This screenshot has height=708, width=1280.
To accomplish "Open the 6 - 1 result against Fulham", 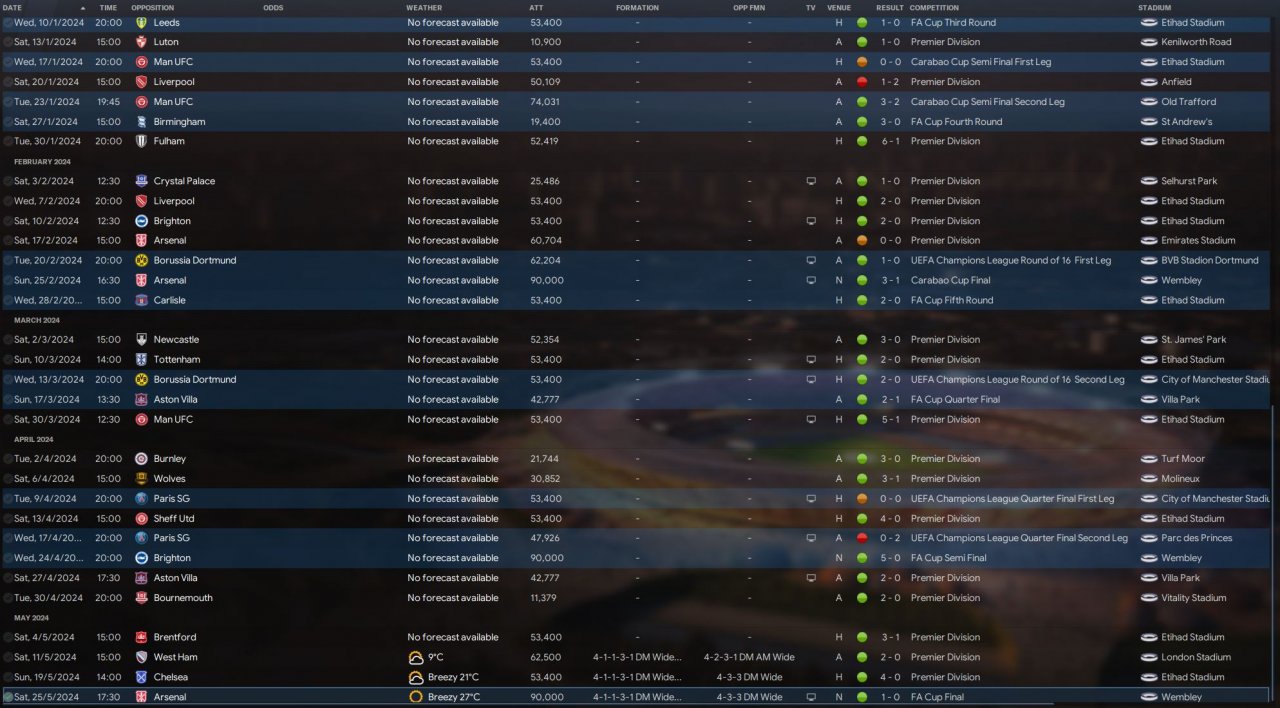I will (x=890, y=141).
